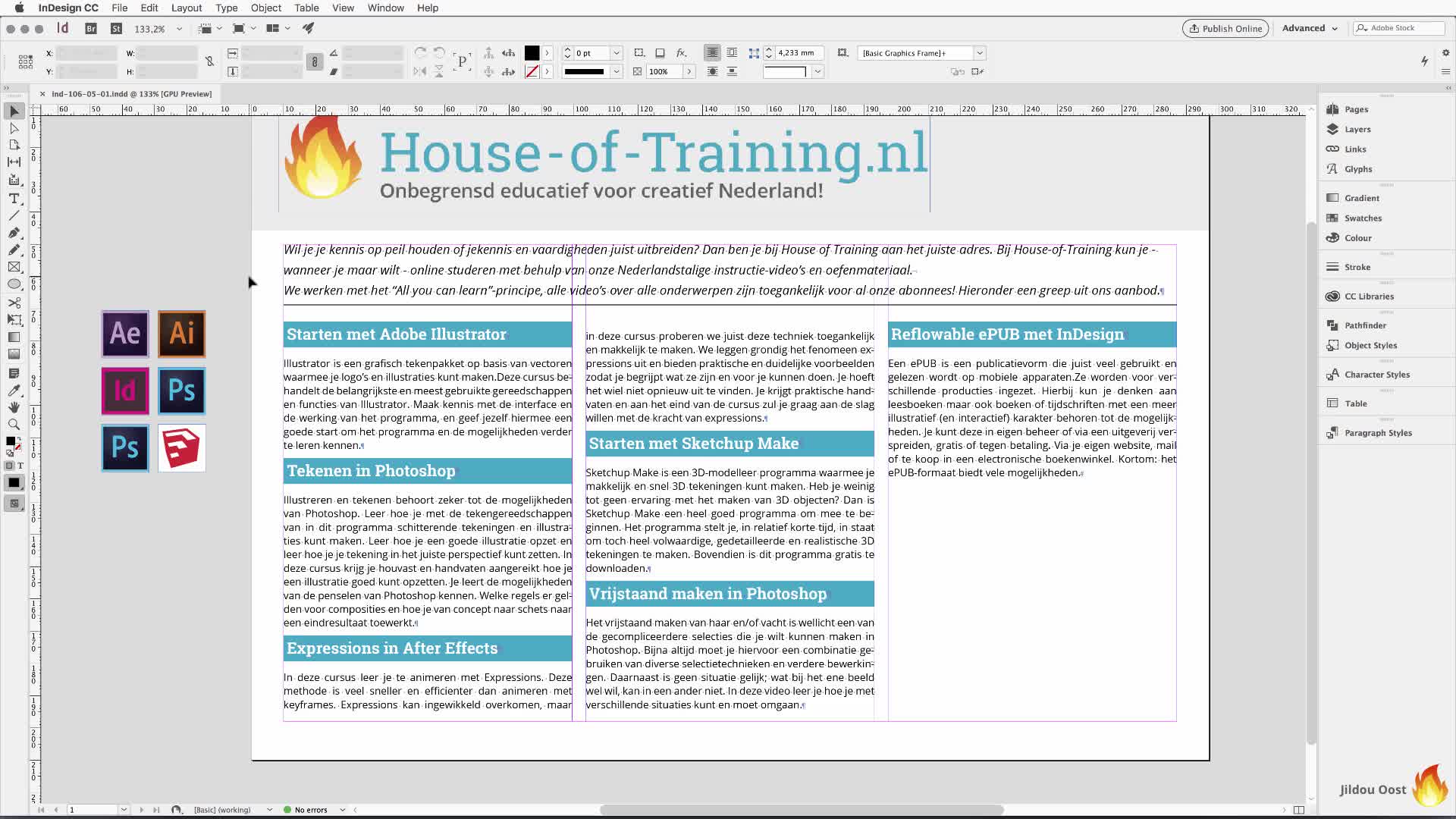Viewport: 1456px width, 819px height.
Task: Open the Table menu
Action: pos(306,8)
